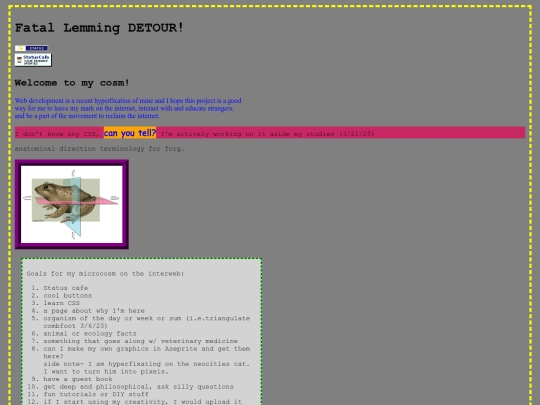Click list item 'a page about why I'm here'
This screenshot has height=405, width=540.
pos(94,311)
